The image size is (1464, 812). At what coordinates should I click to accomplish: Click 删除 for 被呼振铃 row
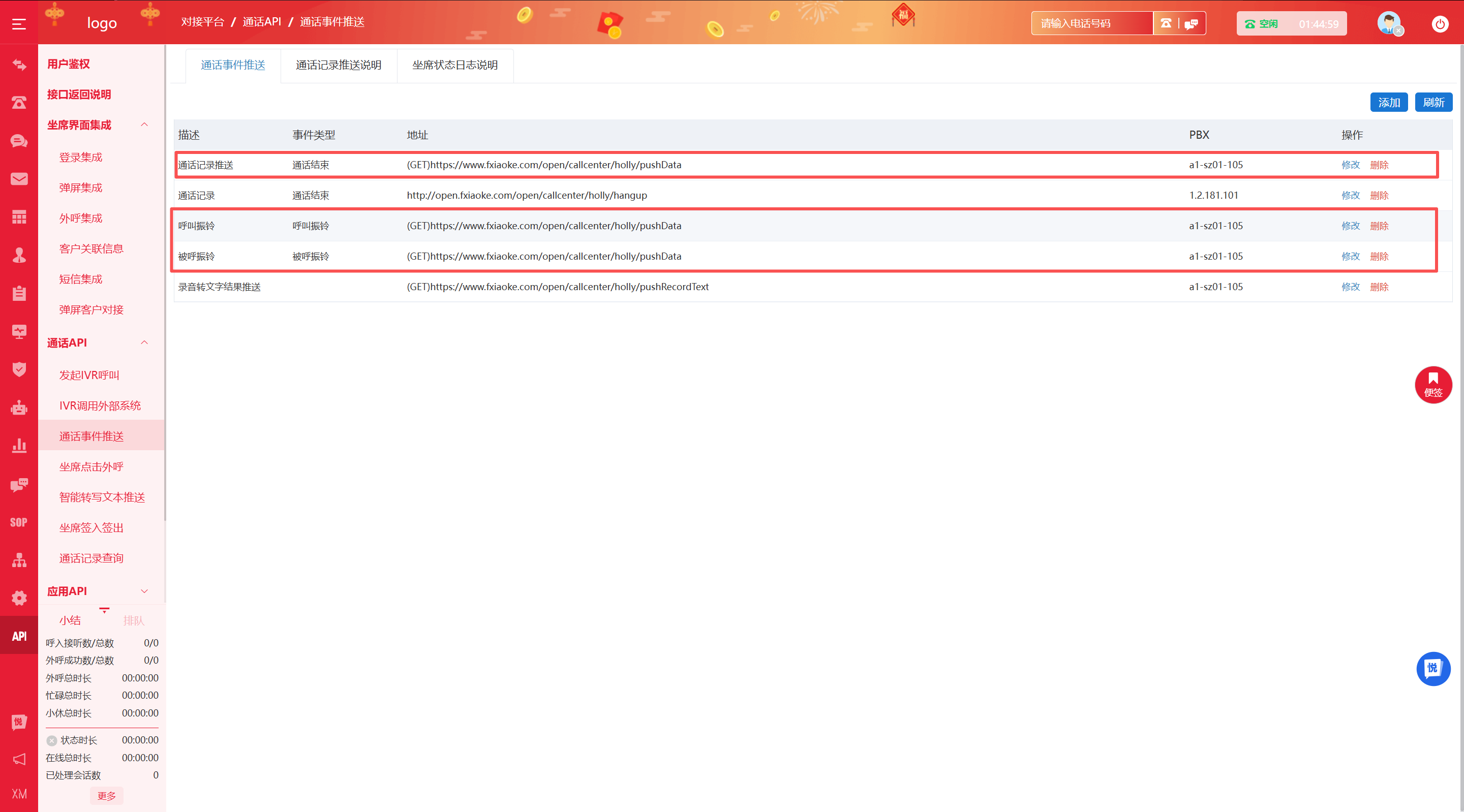[1379, 256]
